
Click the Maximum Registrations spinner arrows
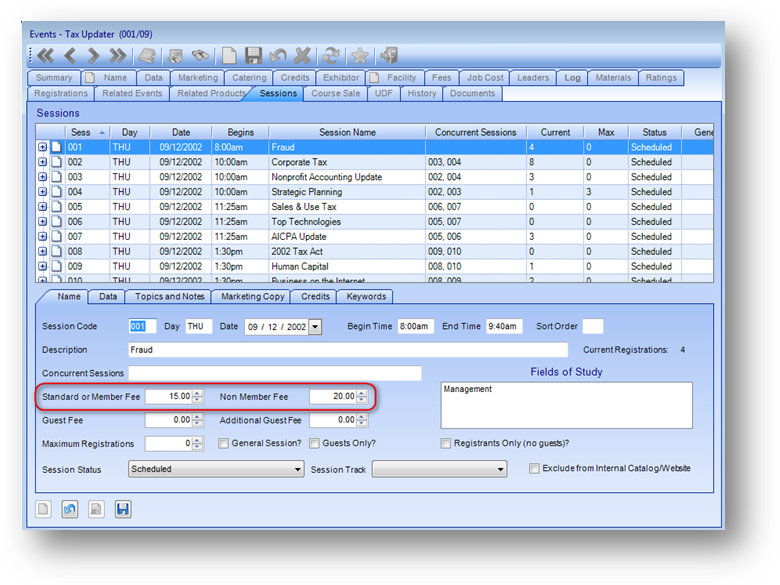198,443
